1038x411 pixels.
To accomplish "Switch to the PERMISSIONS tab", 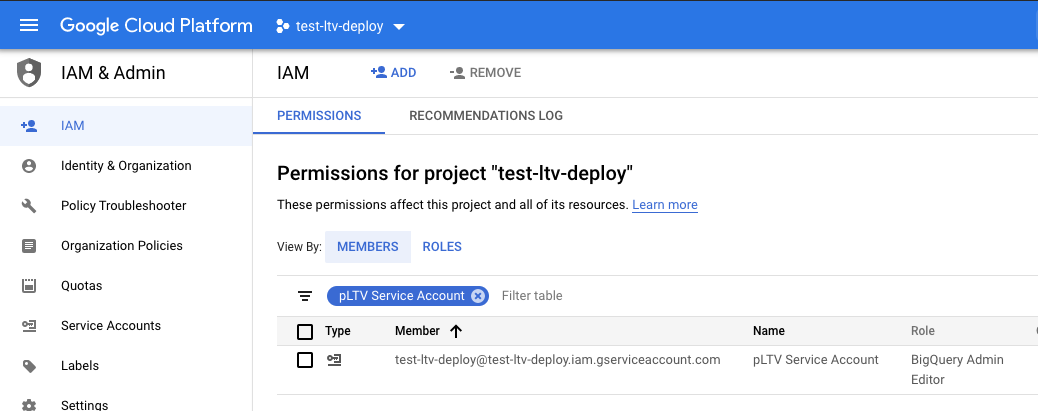I will [319, 116].
